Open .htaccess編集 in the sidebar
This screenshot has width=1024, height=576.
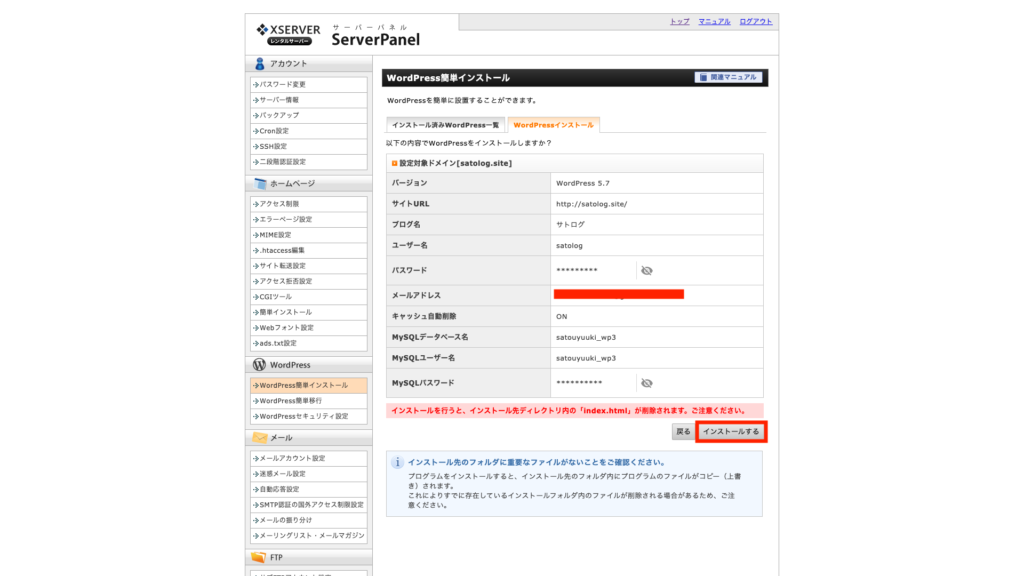[x=308, y=250]
